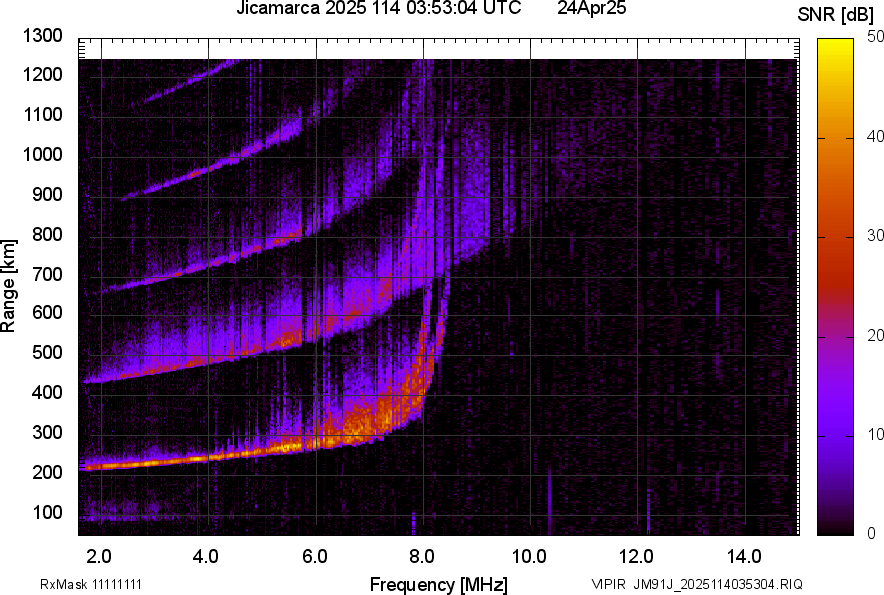
Task: Click the frequency tick label '6.0'
Action: tap(315, 557)
